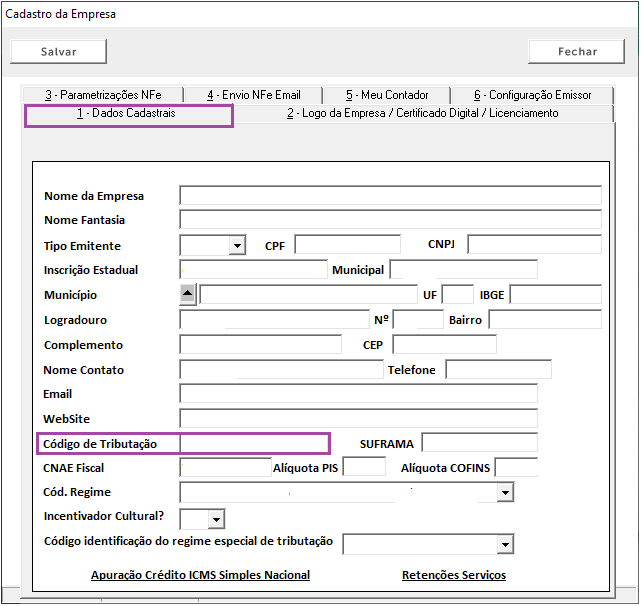Viewport: 641px width, 606px height.
Task: Select the Inscrição Estadual field
Action: [253, 269]
